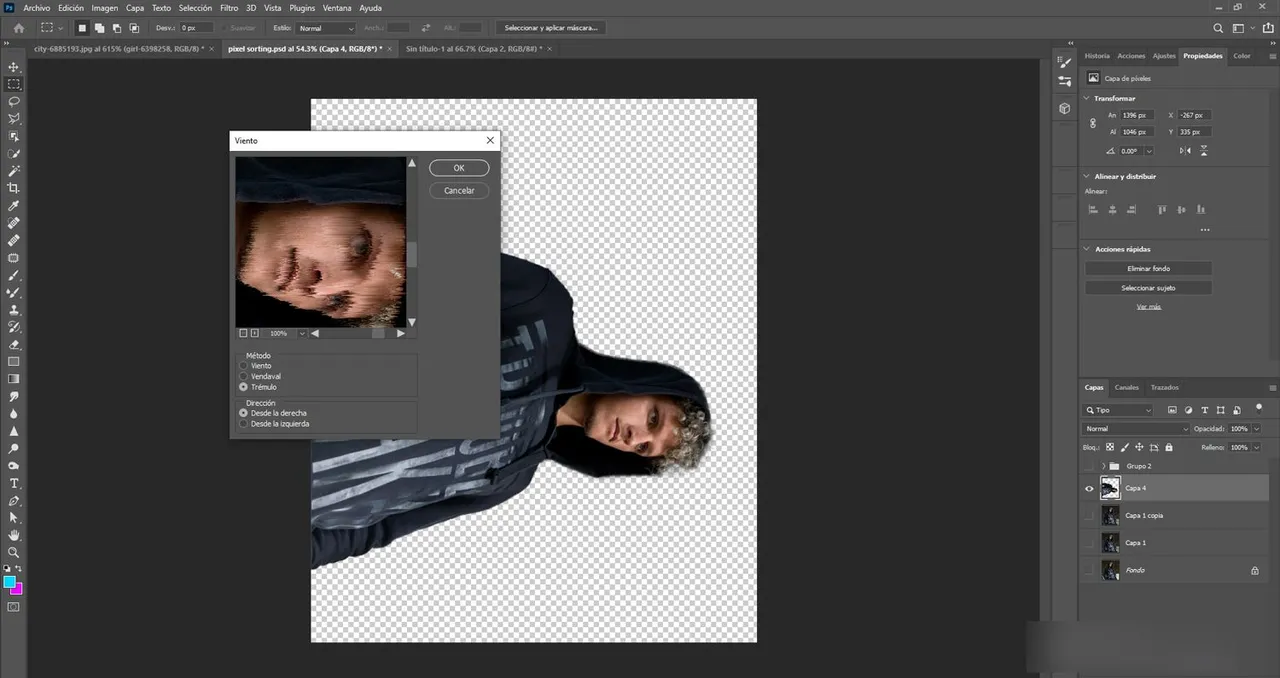Open the Ventana menu
The width and height of the screenshot is (1280, 678).
click(337, 7)
